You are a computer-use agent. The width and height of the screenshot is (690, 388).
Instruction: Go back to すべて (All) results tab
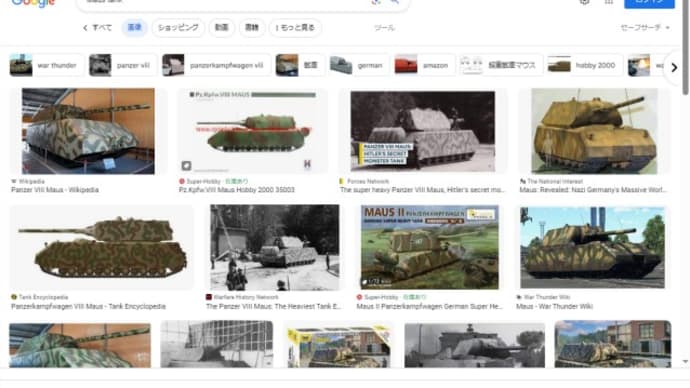pyautogui.click(x=97, y=28)
